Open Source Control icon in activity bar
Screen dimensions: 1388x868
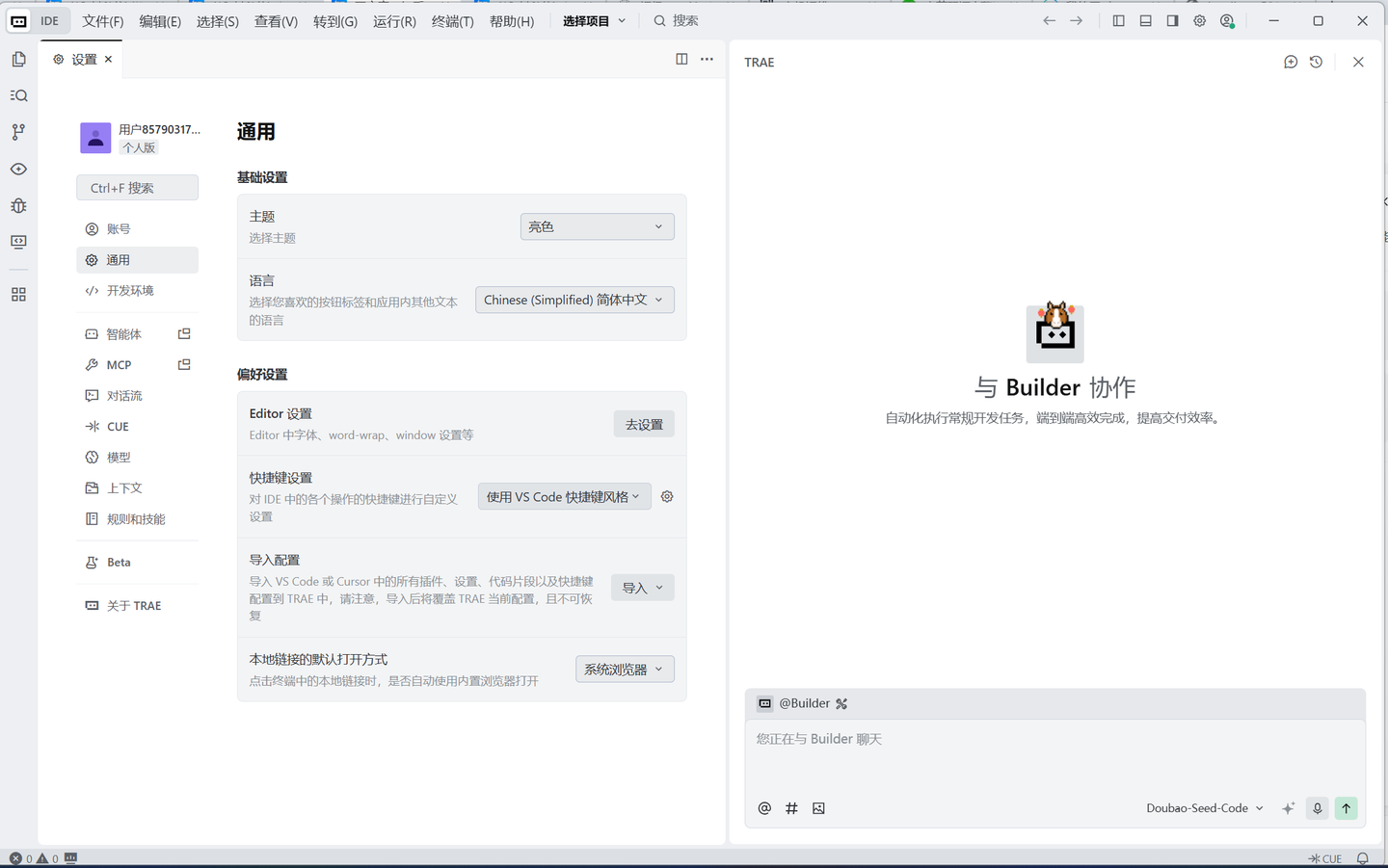pos(18,132)
